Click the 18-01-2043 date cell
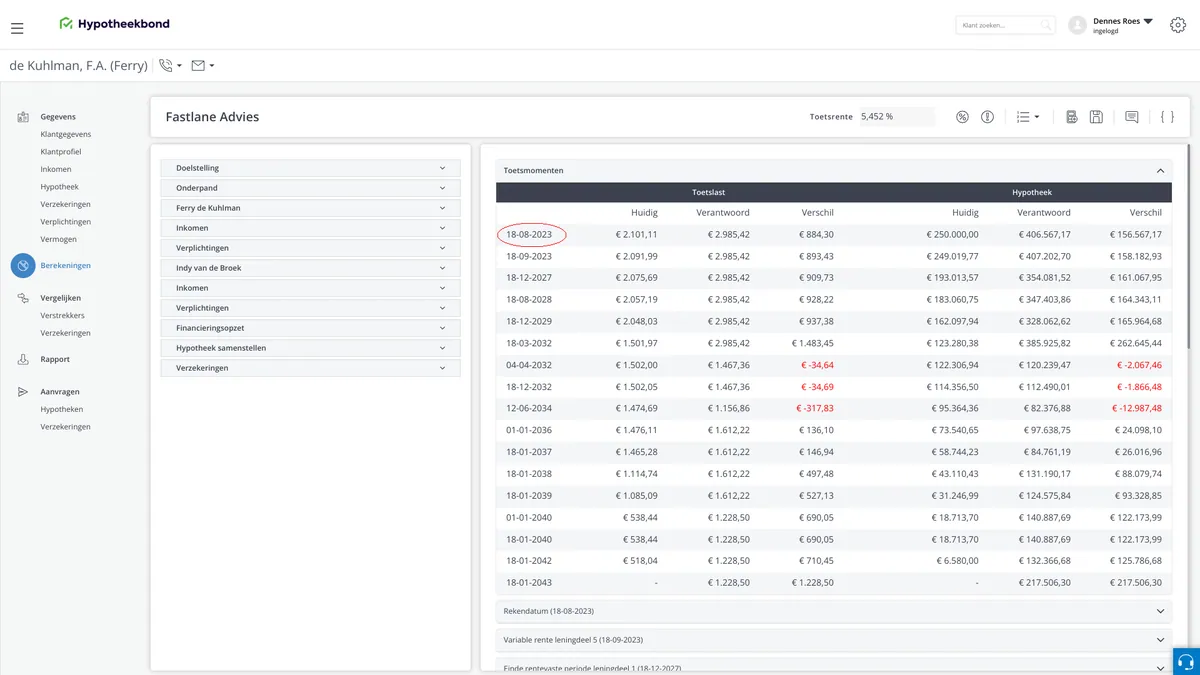This screenshot has width=1200, height=675. (x=529, y=582)
